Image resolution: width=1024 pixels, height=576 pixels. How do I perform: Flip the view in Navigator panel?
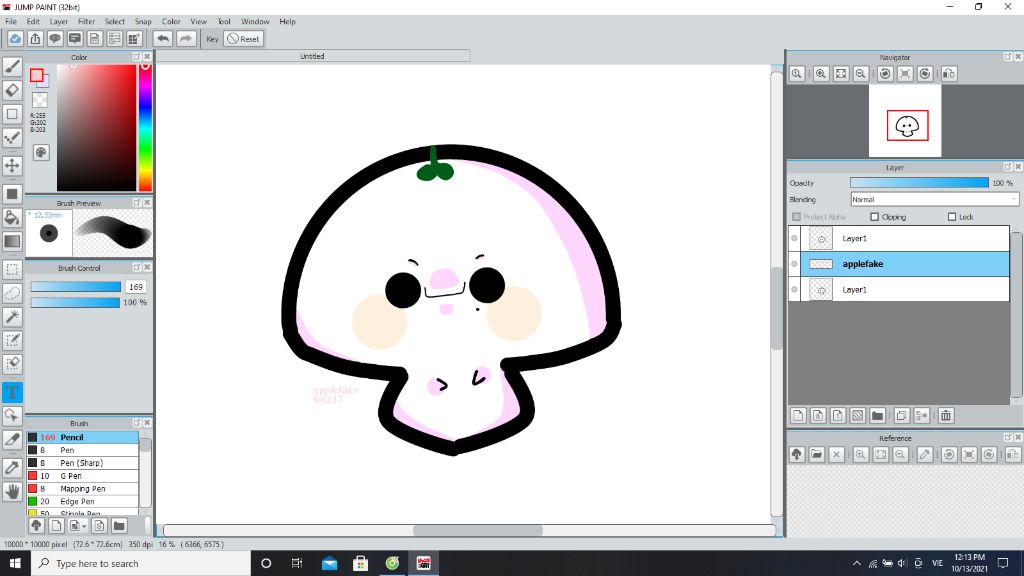click(x=949, y=74)
